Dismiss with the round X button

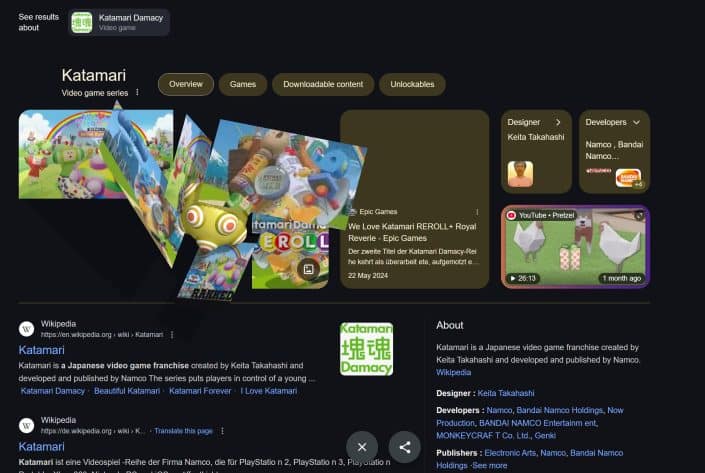click(x=362, y=447)
